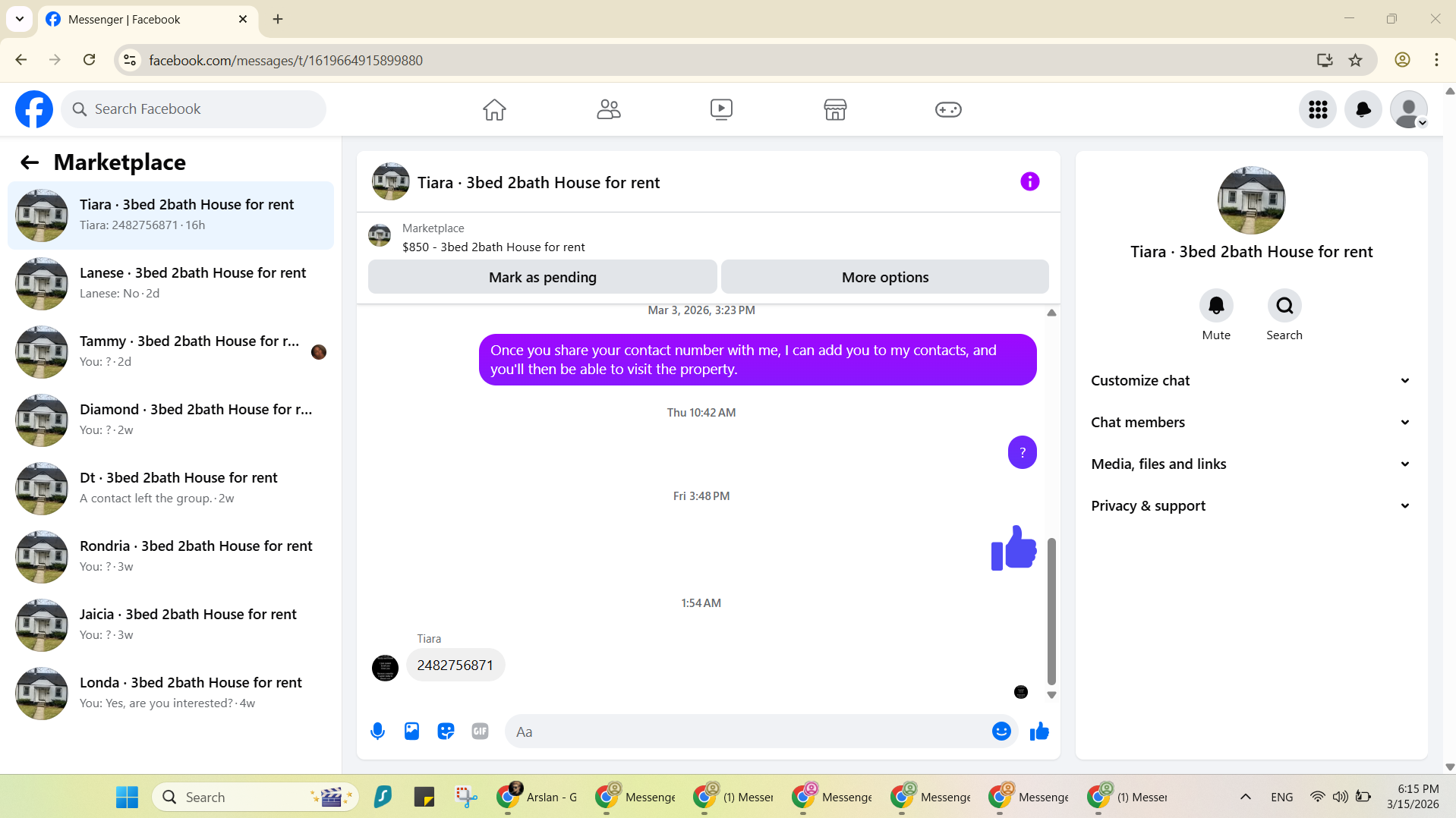Attach a photo with image icon
The image size is (1456, 818).
(x=411, y=731)
